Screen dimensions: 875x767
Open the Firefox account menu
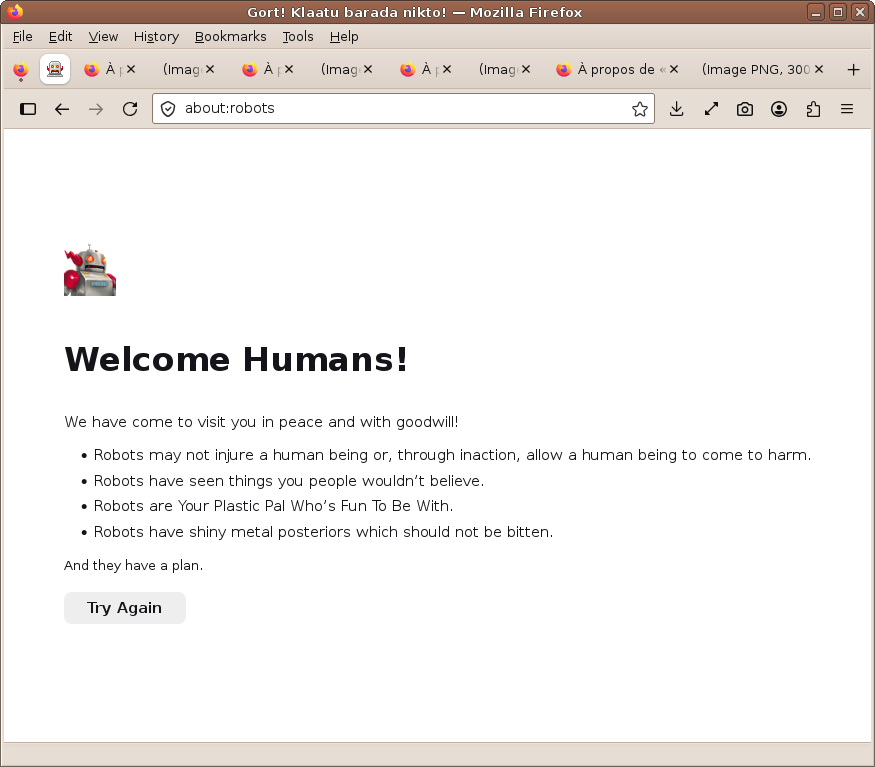coord(779,109)
